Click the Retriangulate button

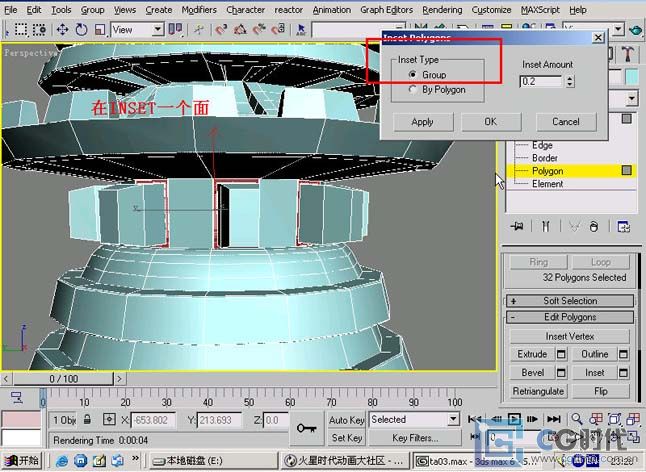[x=538, y=391]
